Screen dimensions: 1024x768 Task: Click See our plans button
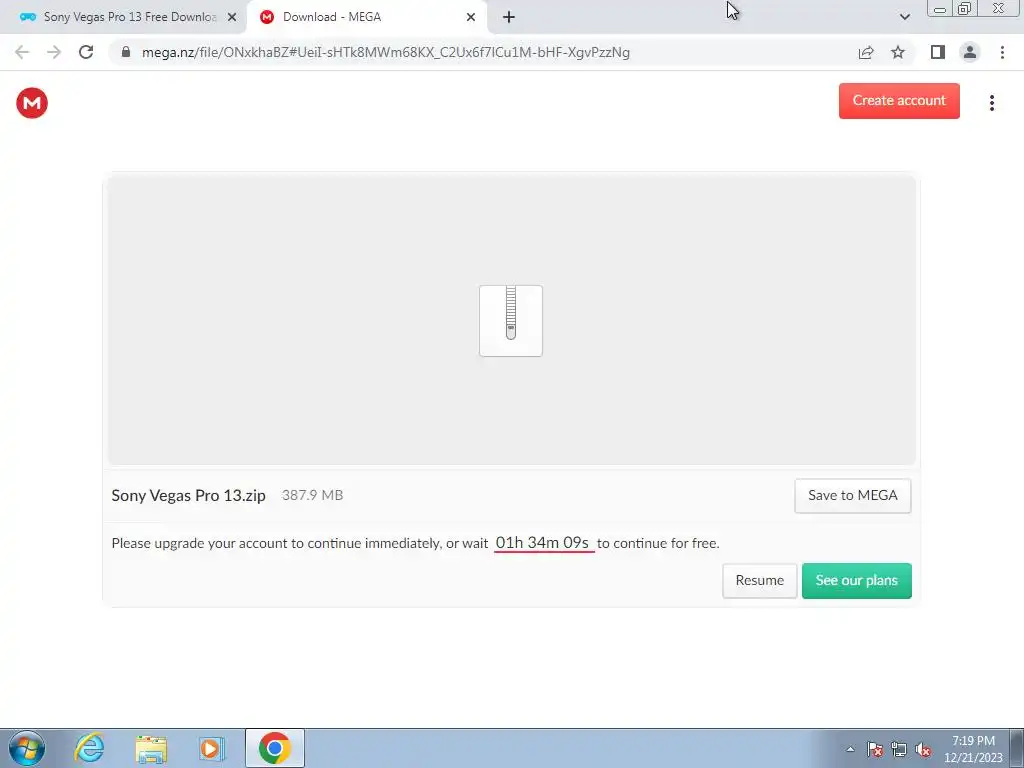click(857, 581)
